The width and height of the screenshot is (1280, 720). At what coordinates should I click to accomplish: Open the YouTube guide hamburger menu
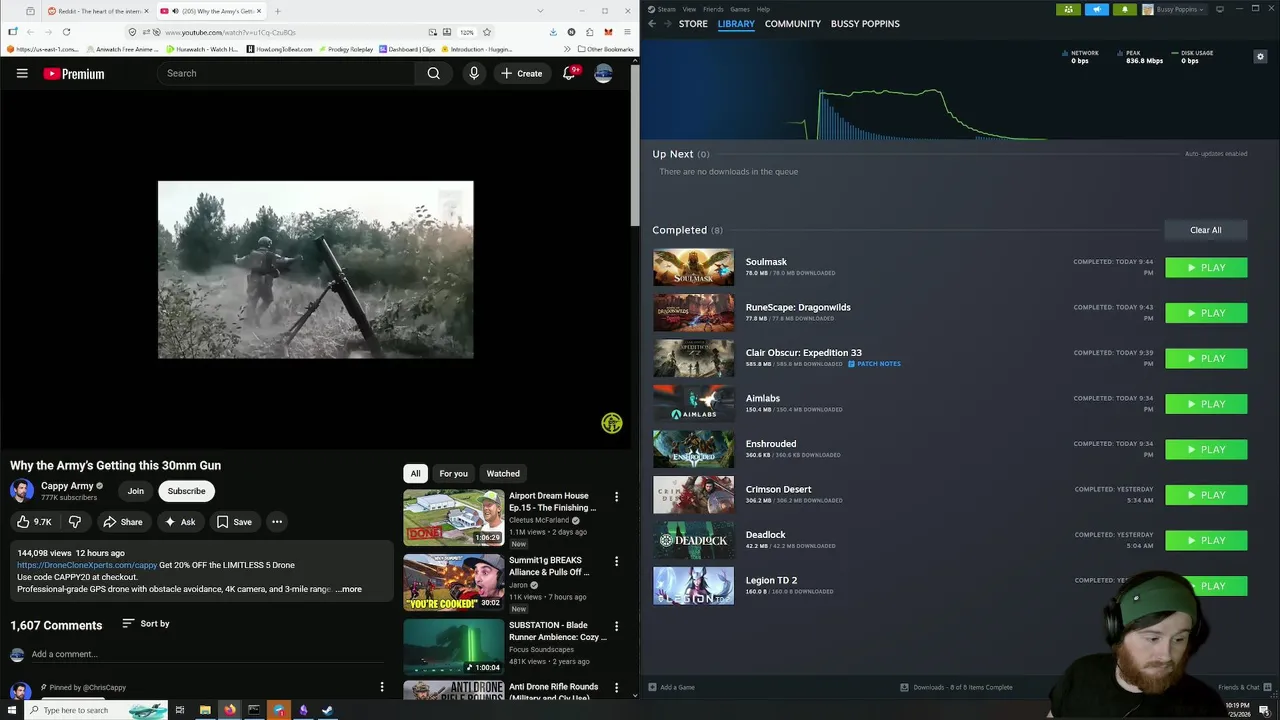pos(22,73)
